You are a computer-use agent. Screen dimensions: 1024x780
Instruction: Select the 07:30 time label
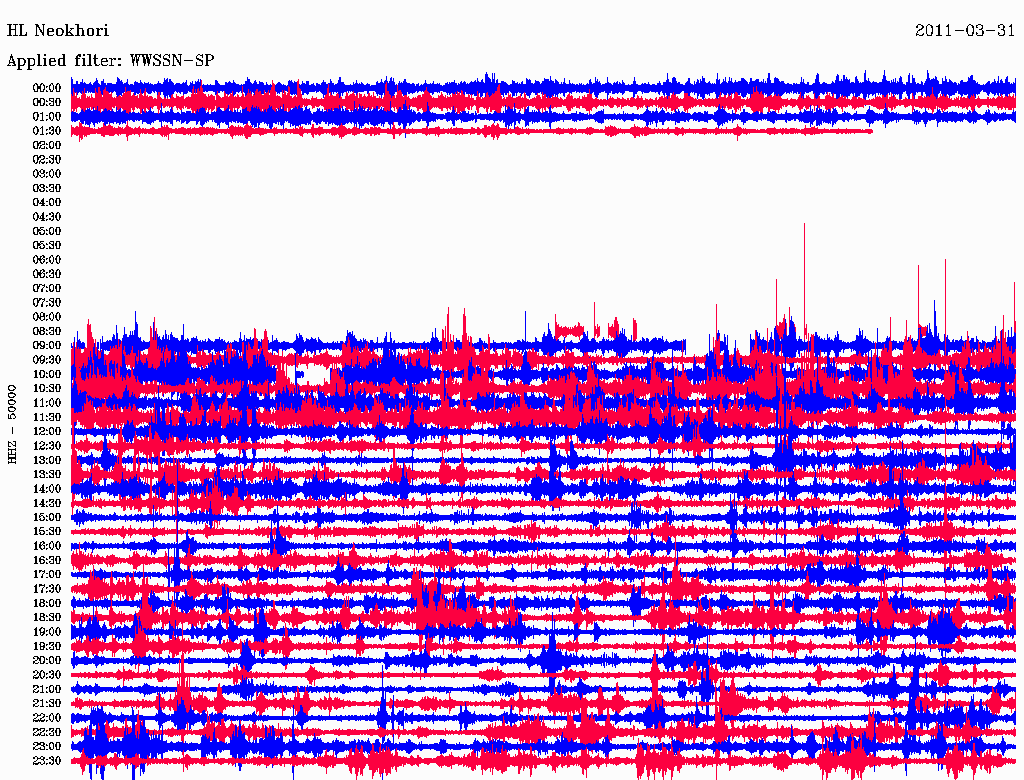46,302
